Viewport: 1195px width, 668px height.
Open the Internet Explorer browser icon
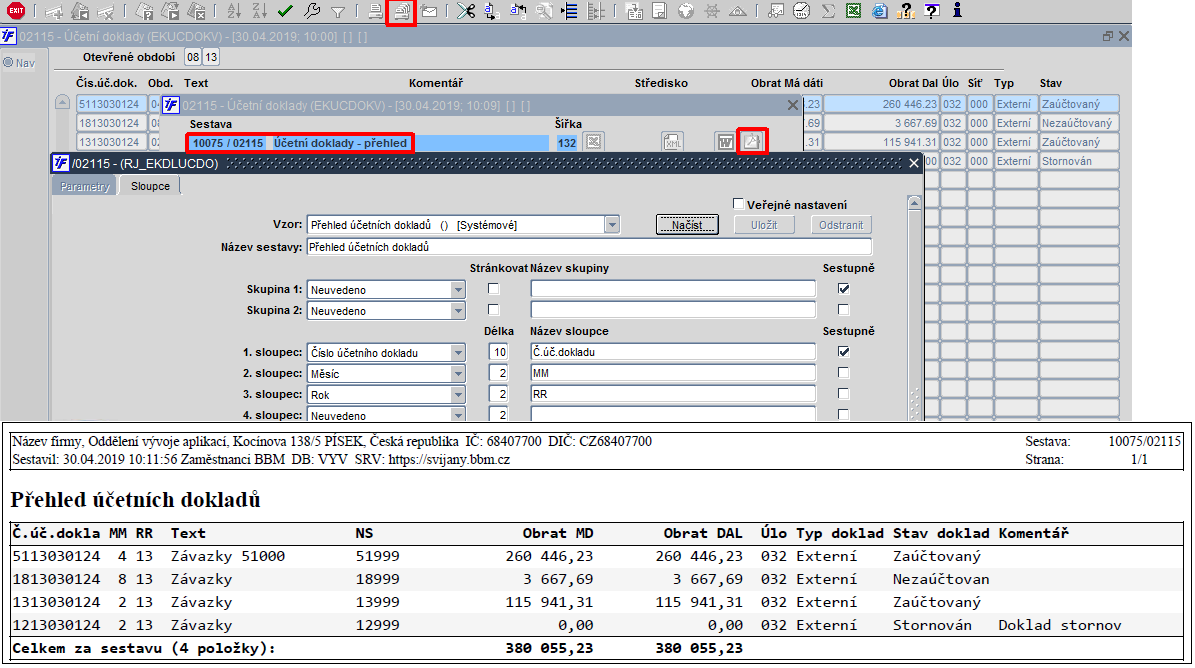point(879,11)
